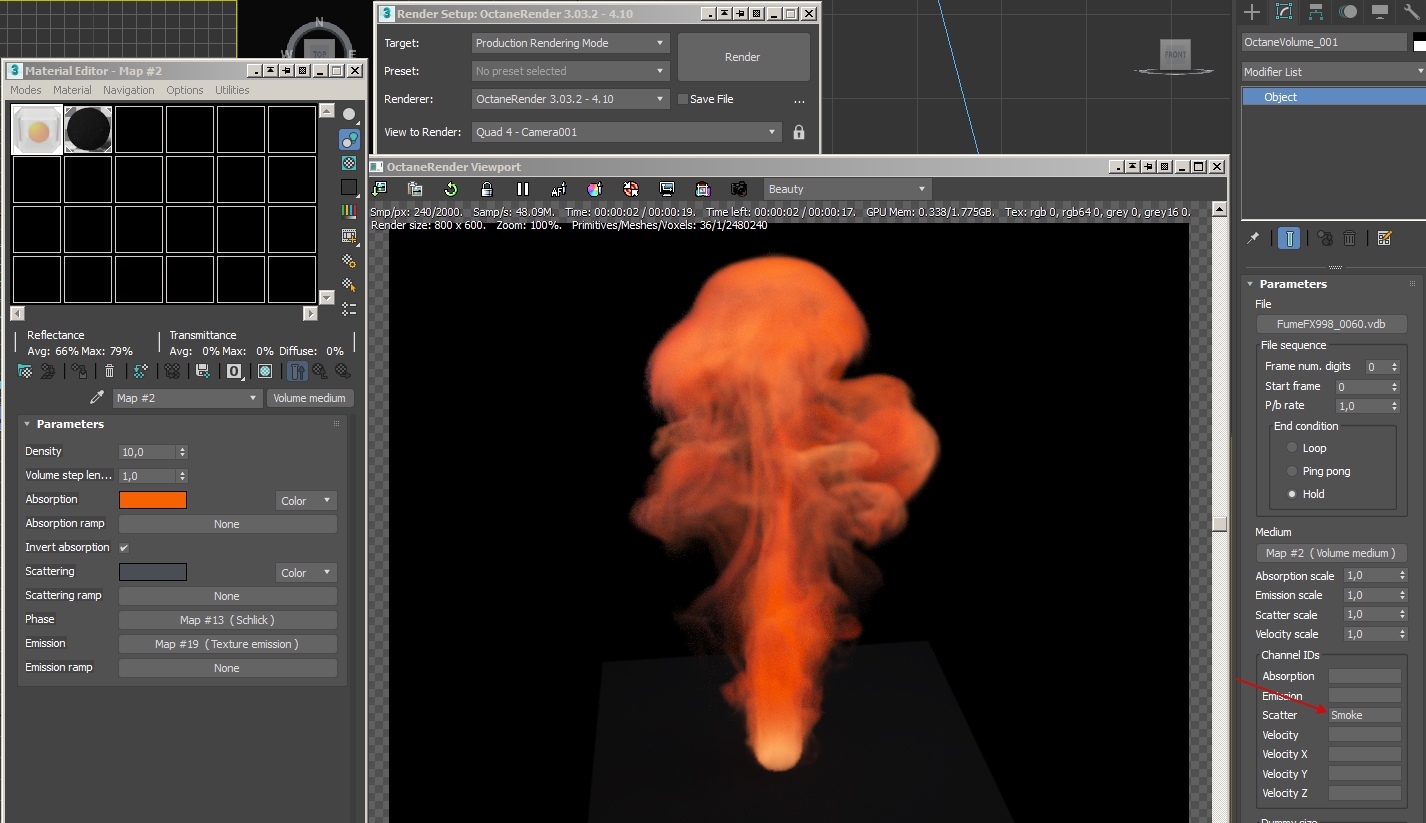Select the Loop end condition
The height and width of the screenshot is (823, 1426).
1293,448
